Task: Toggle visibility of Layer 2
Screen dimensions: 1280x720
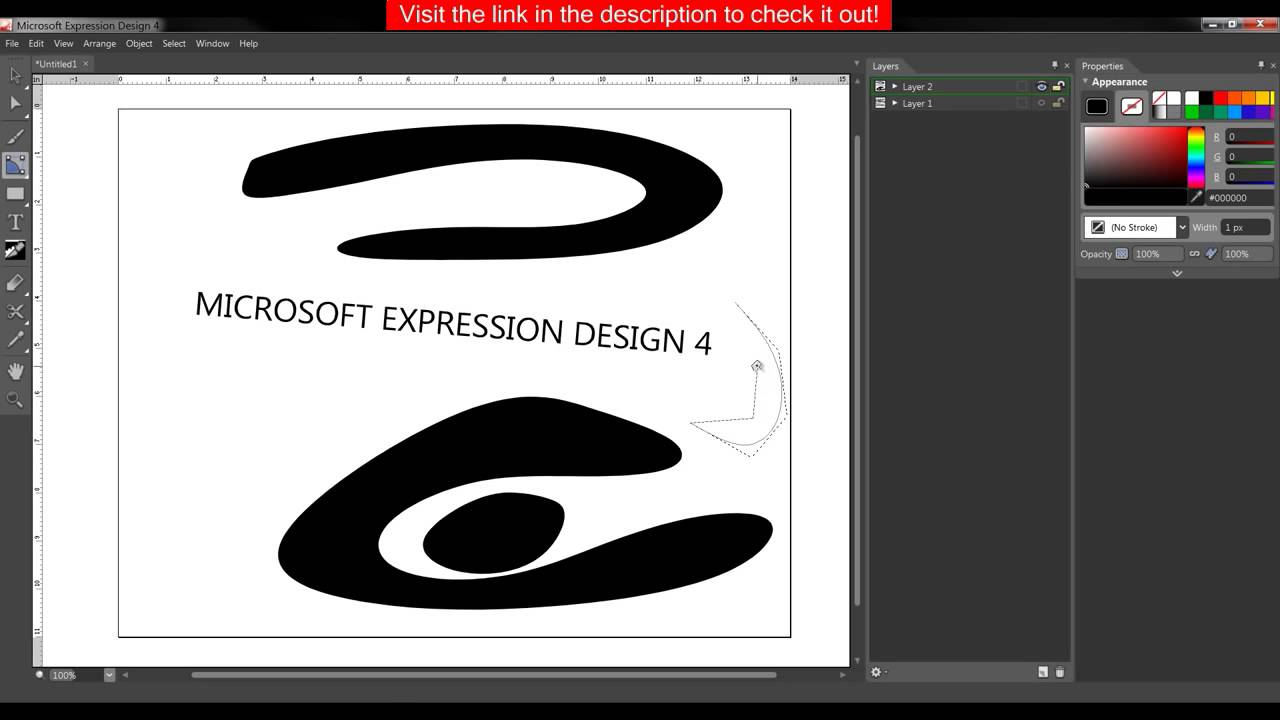Action: 1042,86
